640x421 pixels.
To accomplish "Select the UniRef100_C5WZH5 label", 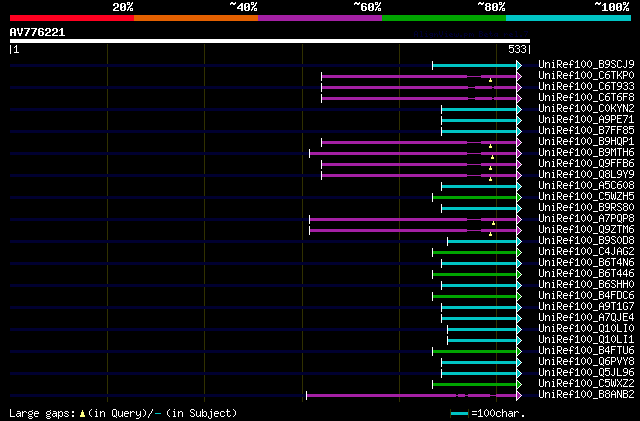I will click(x=586, y=196).
